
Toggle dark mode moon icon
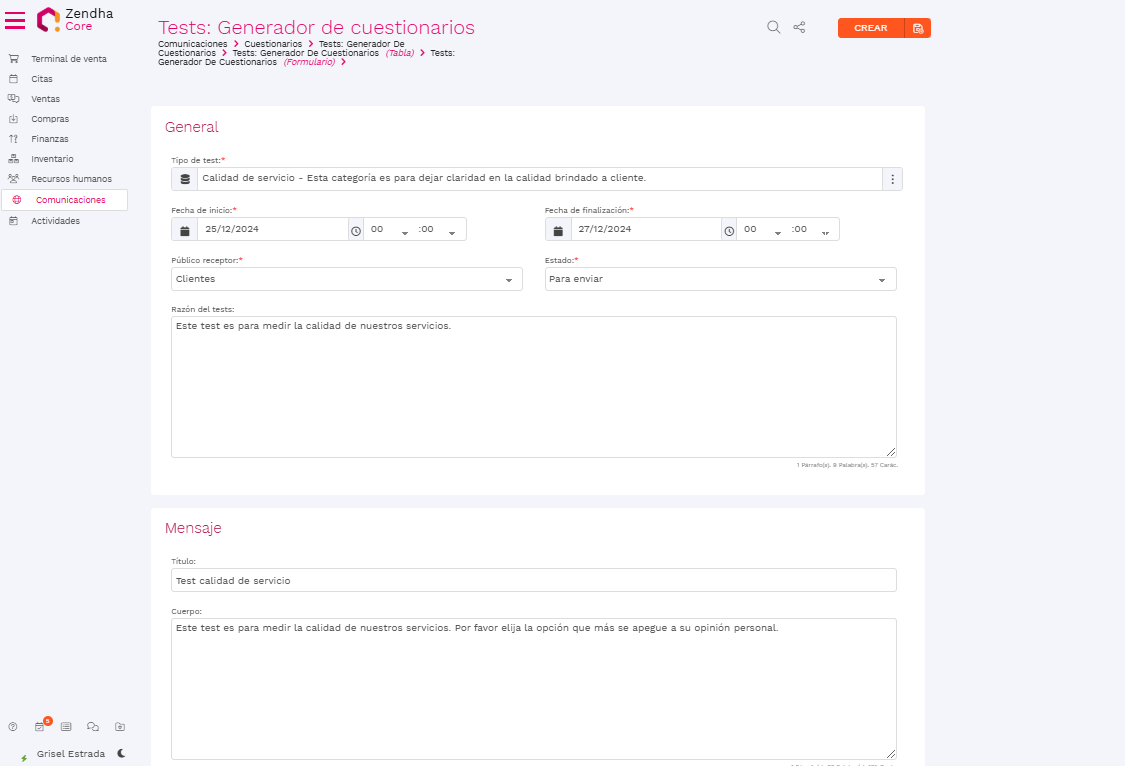click(122, 753)
